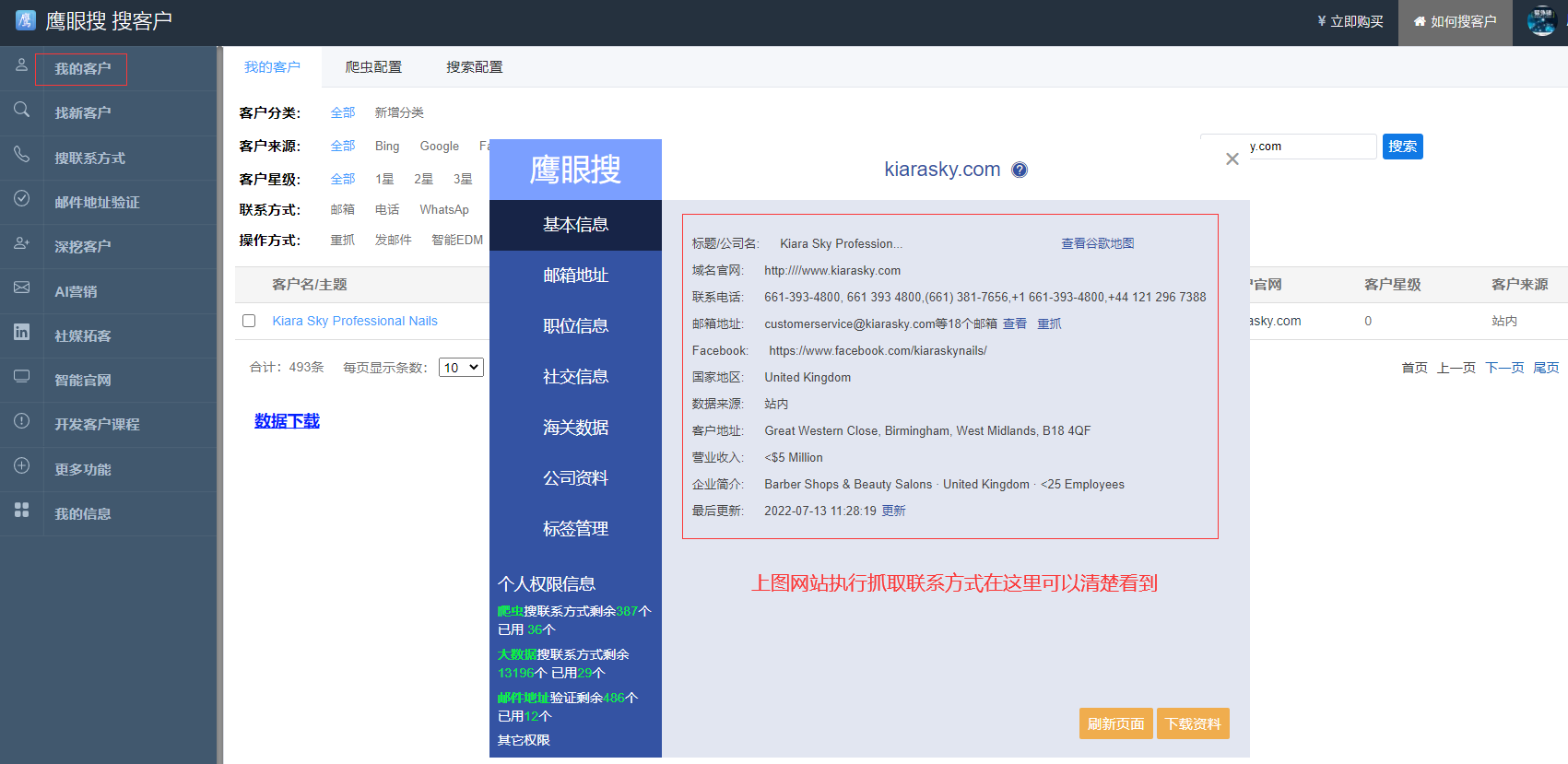This screenshot has width=1568, height=764.
Task: Click the orange 下载资料 button
Action: coord(1193,724)
